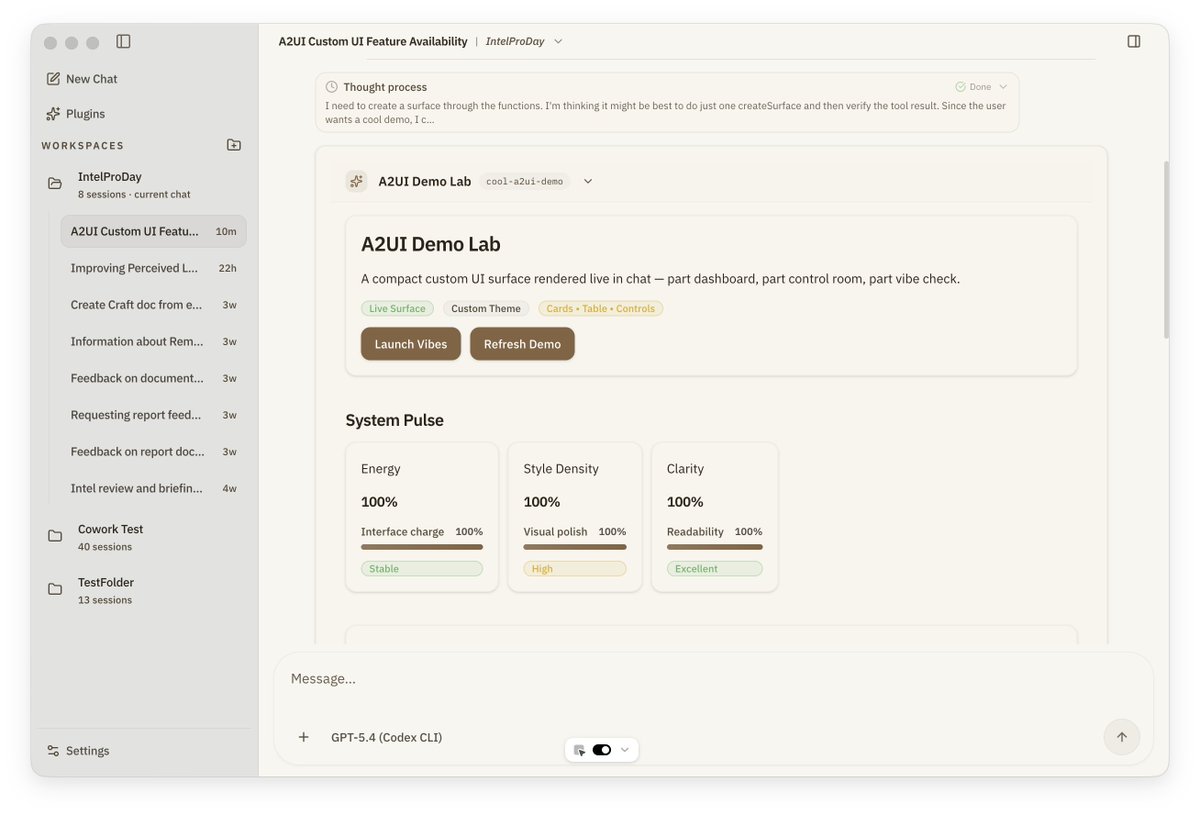
Task: Click the chat vertical scrollbar
Action: point(1165,250)
